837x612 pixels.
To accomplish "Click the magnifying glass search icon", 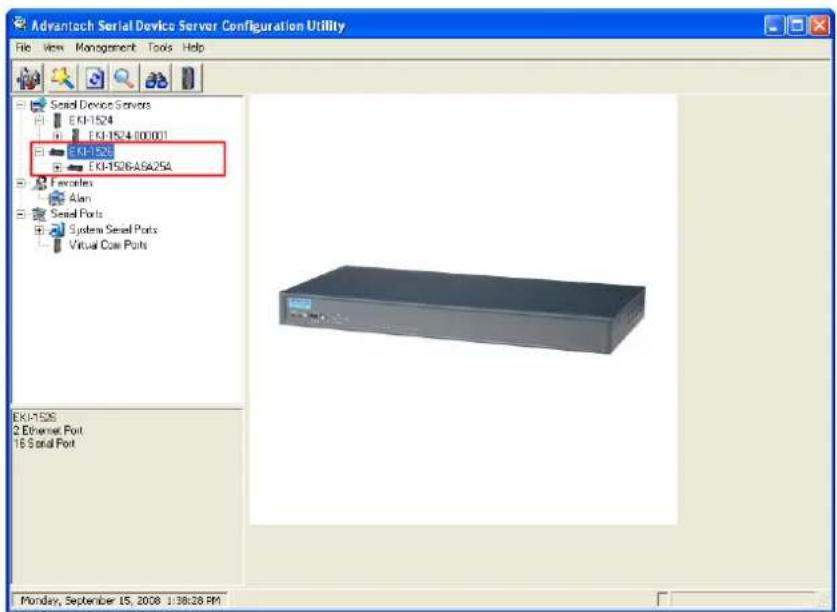I will point(124,79).
